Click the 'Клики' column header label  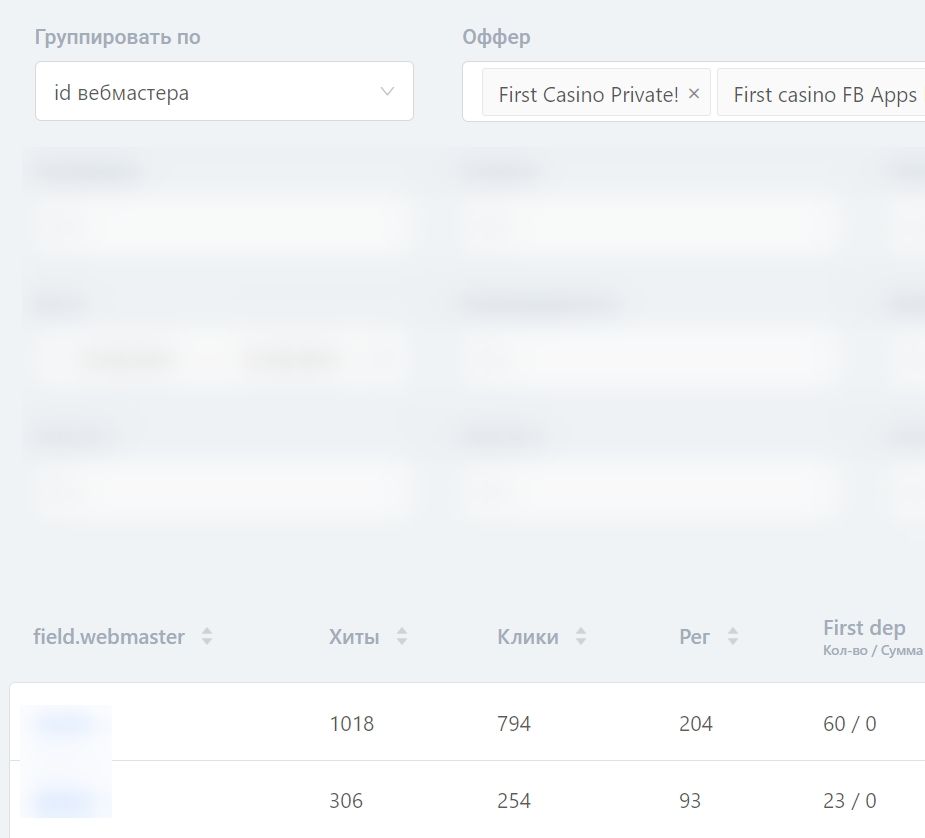pyautogui.click(x=528, y=637)
